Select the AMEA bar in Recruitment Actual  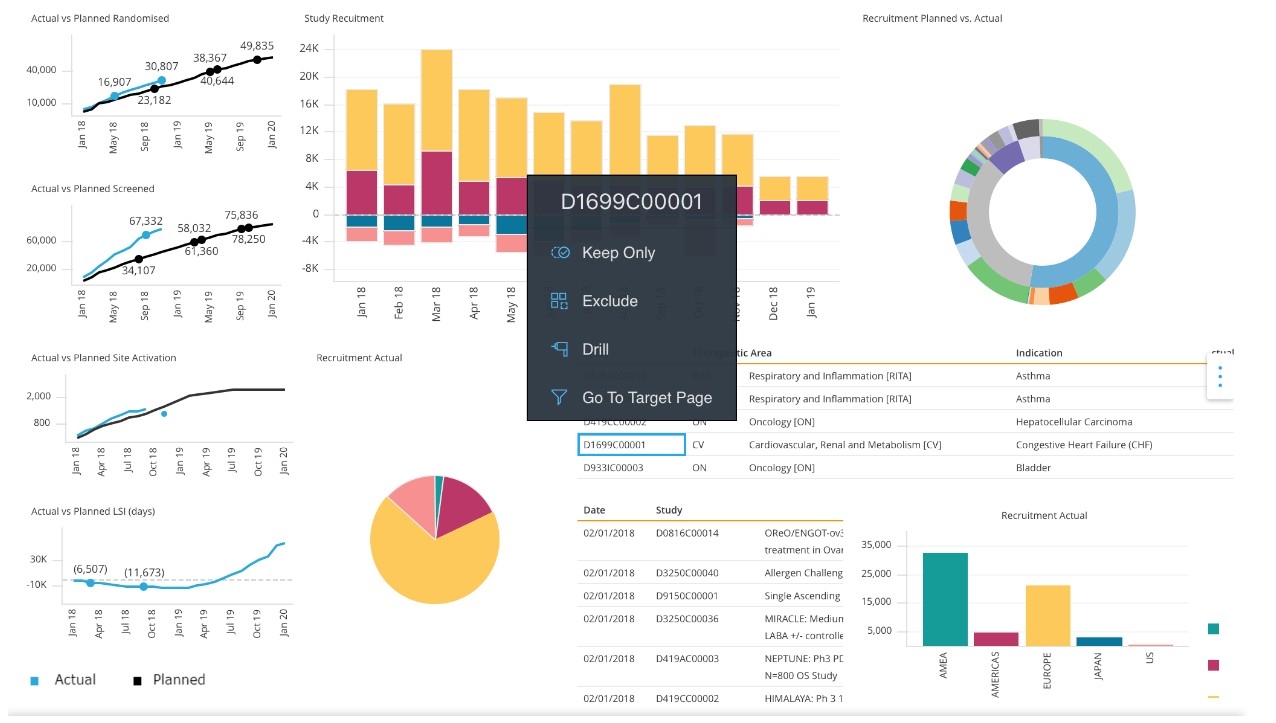945,599
